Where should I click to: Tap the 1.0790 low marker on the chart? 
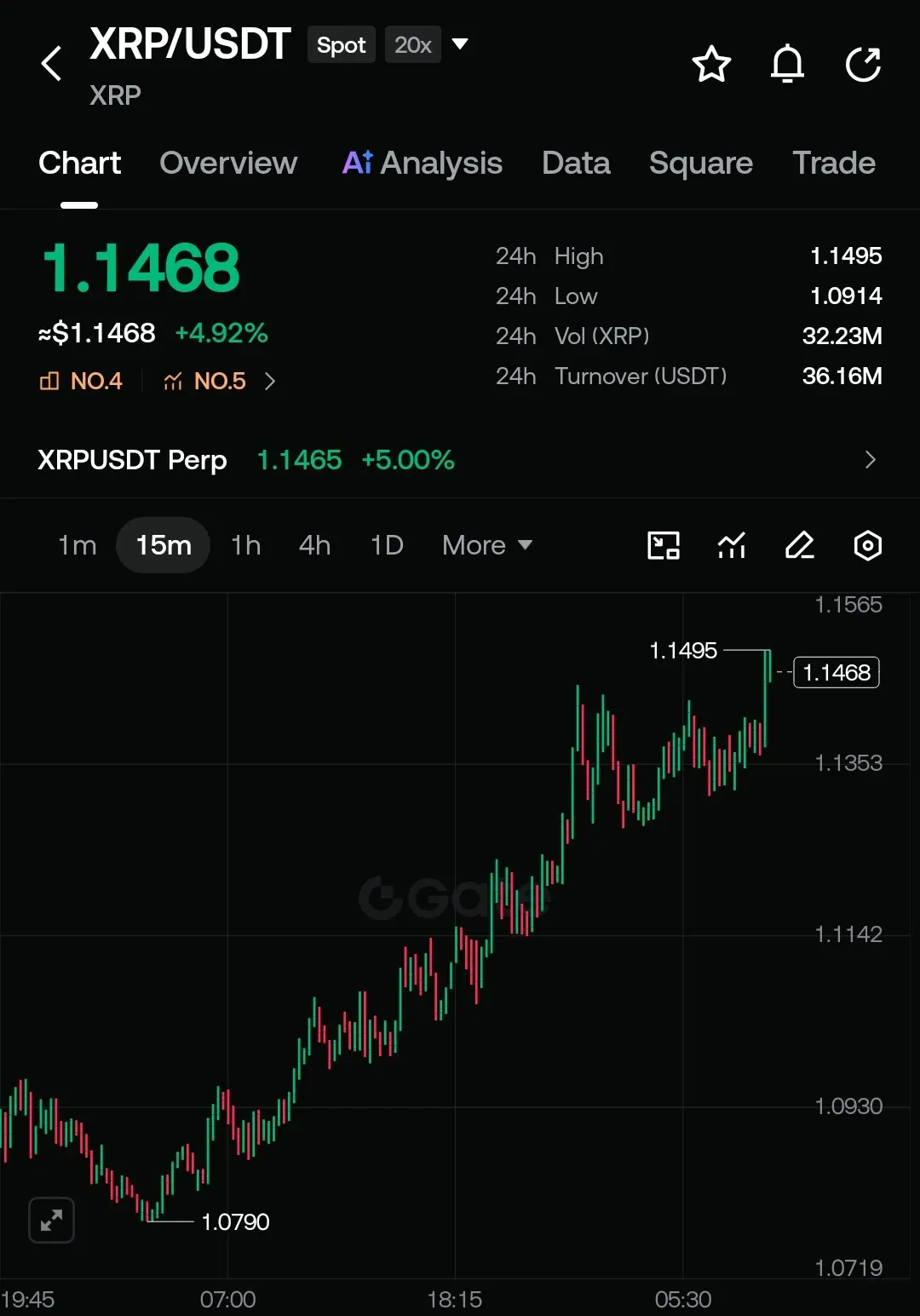pyautogui.click(x=235, y=1221)
